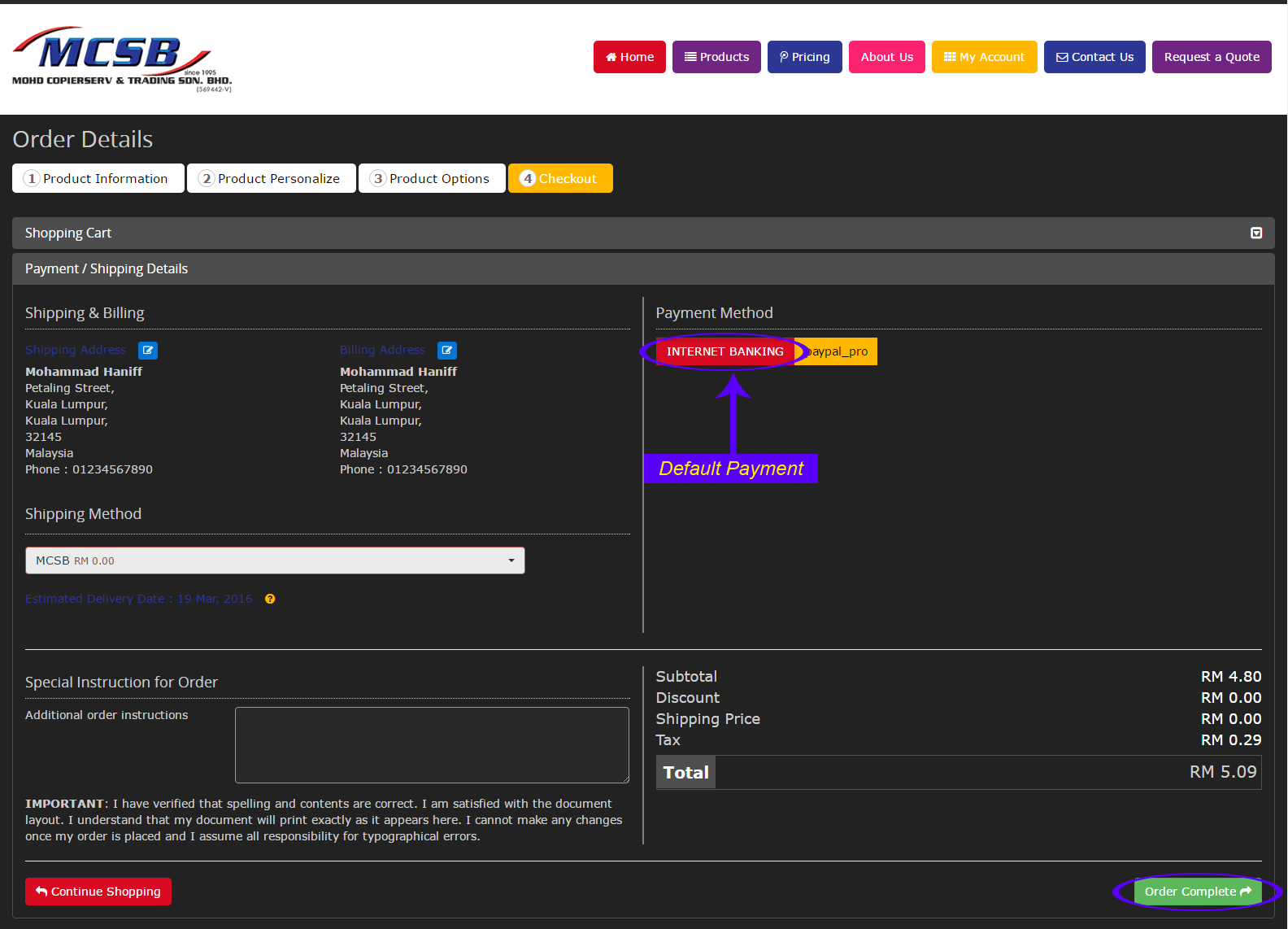Open the About Us page

pyautogui.click(x=887, y=57)
